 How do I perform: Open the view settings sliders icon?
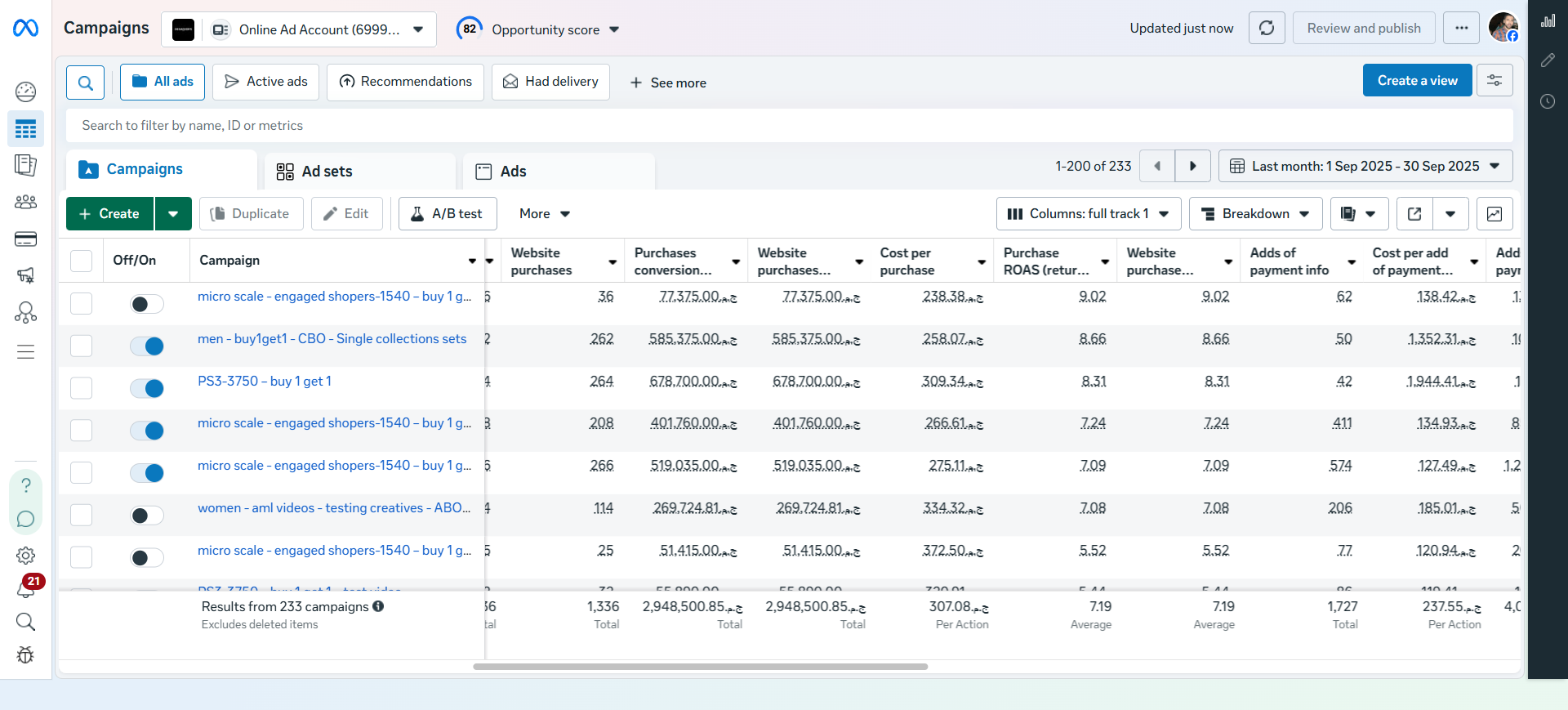[1494, 80]
